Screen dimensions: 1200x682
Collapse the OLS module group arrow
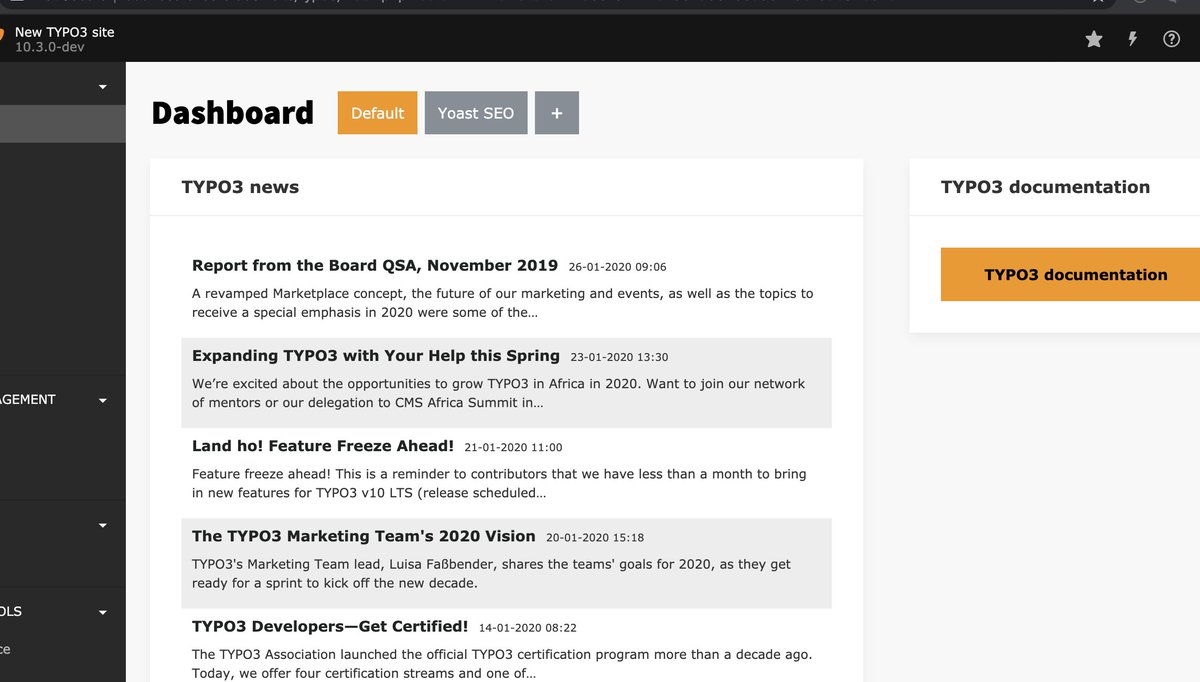pos(103,612)
